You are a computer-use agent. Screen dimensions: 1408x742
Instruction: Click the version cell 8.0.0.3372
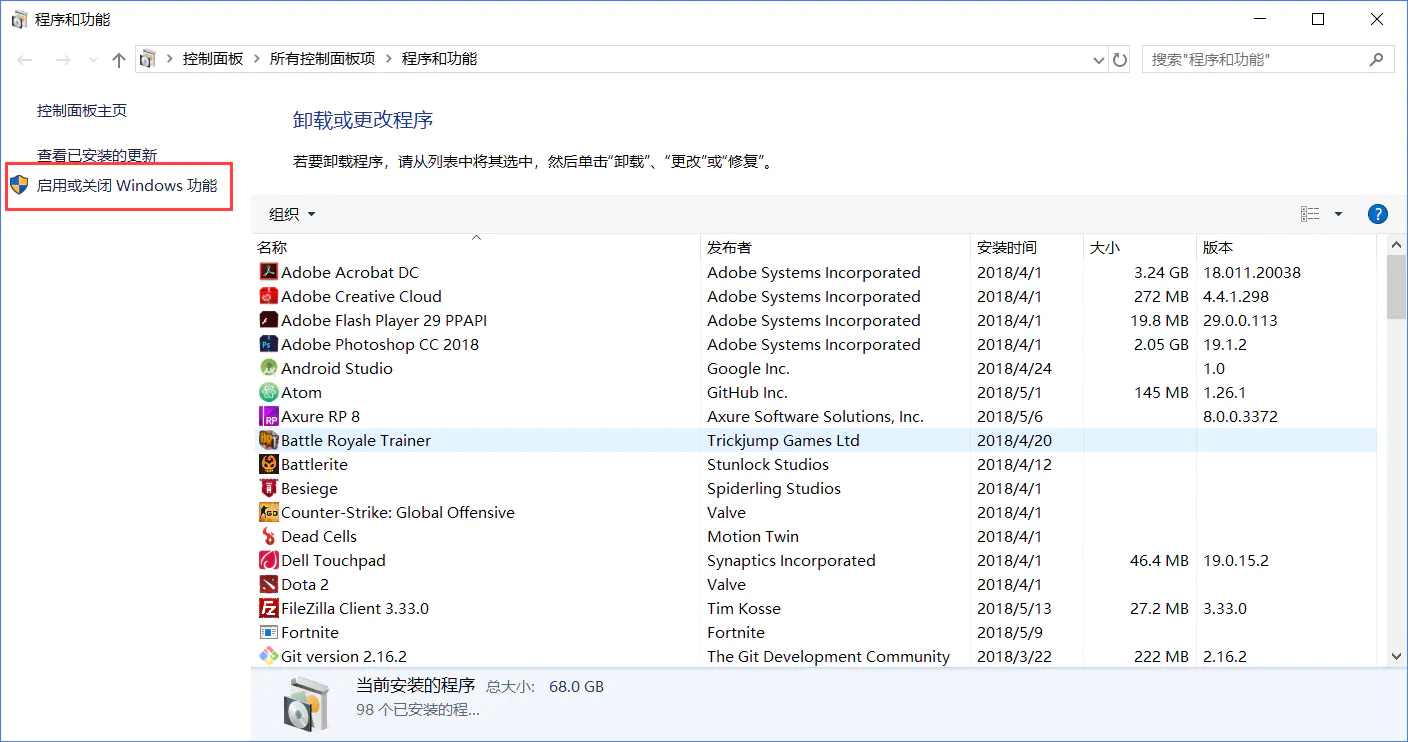coord(1240,416)
